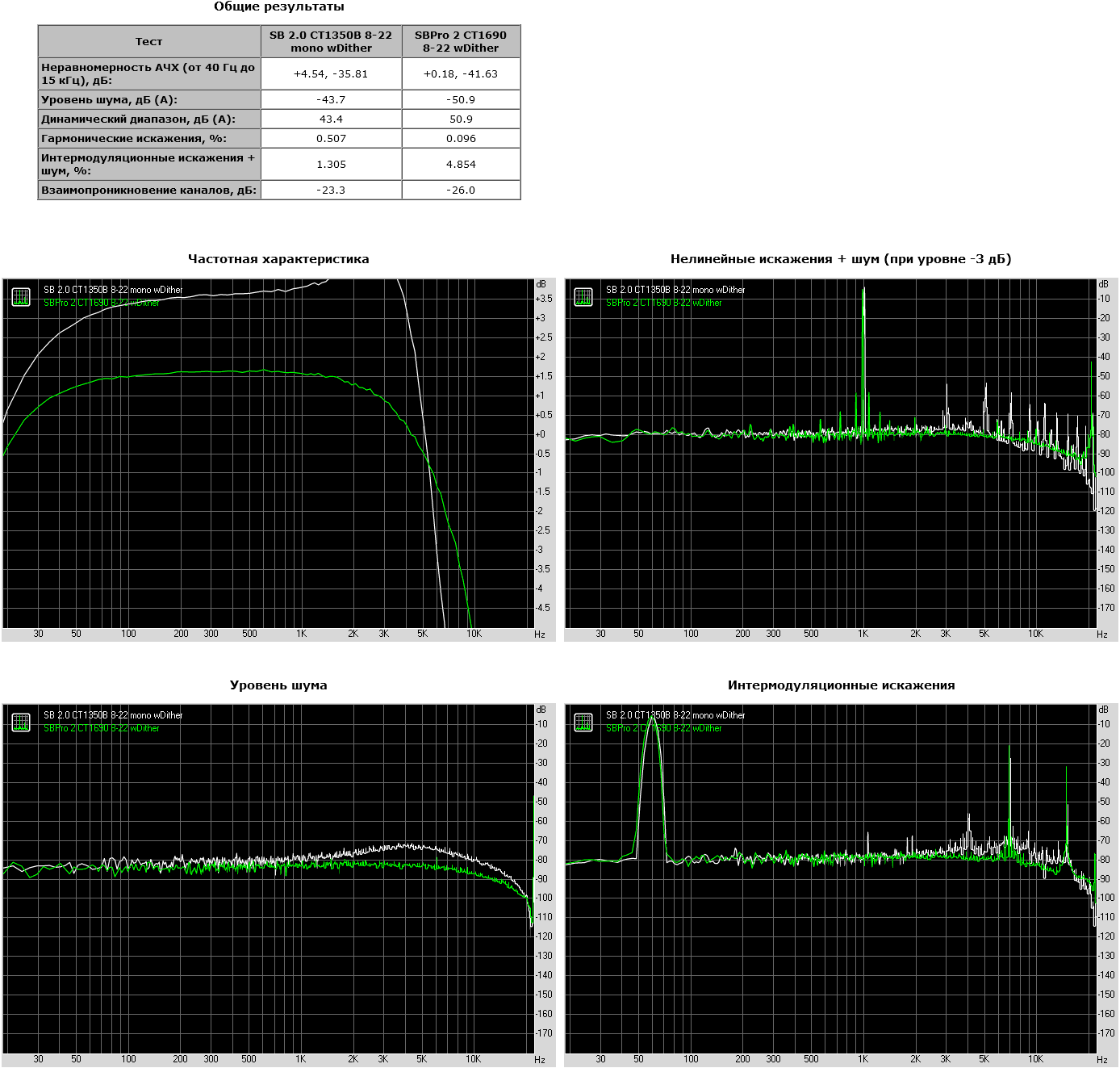Click the 'Частотная характеристика' graph title
The image size is (1120, 1068).
click(278, 259)
